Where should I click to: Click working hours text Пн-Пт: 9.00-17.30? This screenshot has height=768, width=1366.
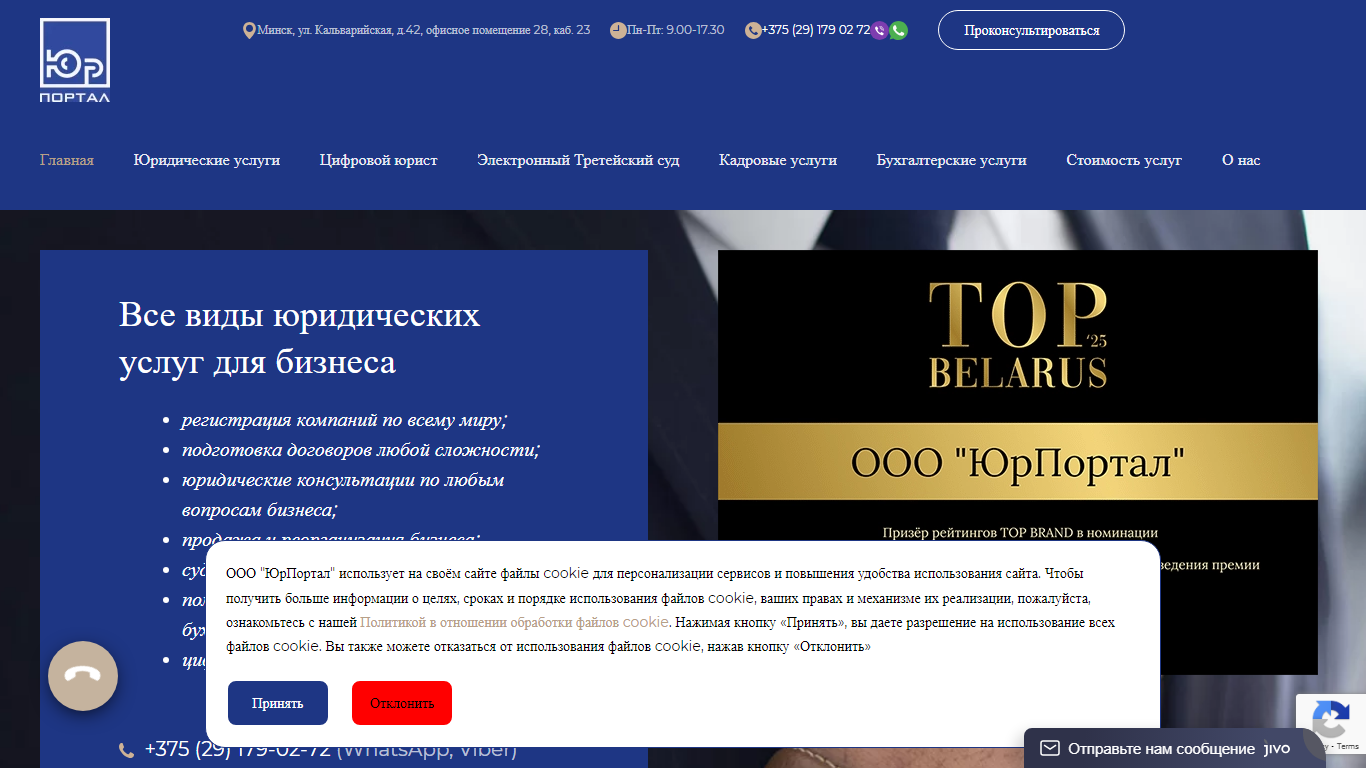[676, 30]
